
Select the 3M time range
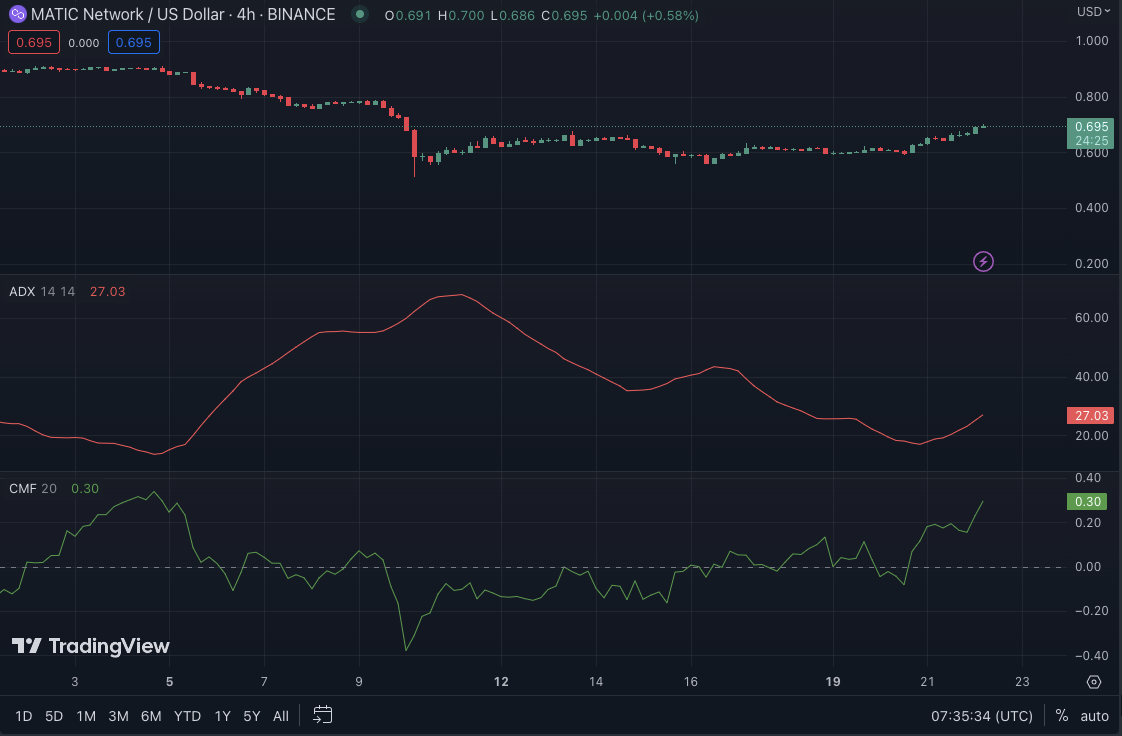pos(118,716)
